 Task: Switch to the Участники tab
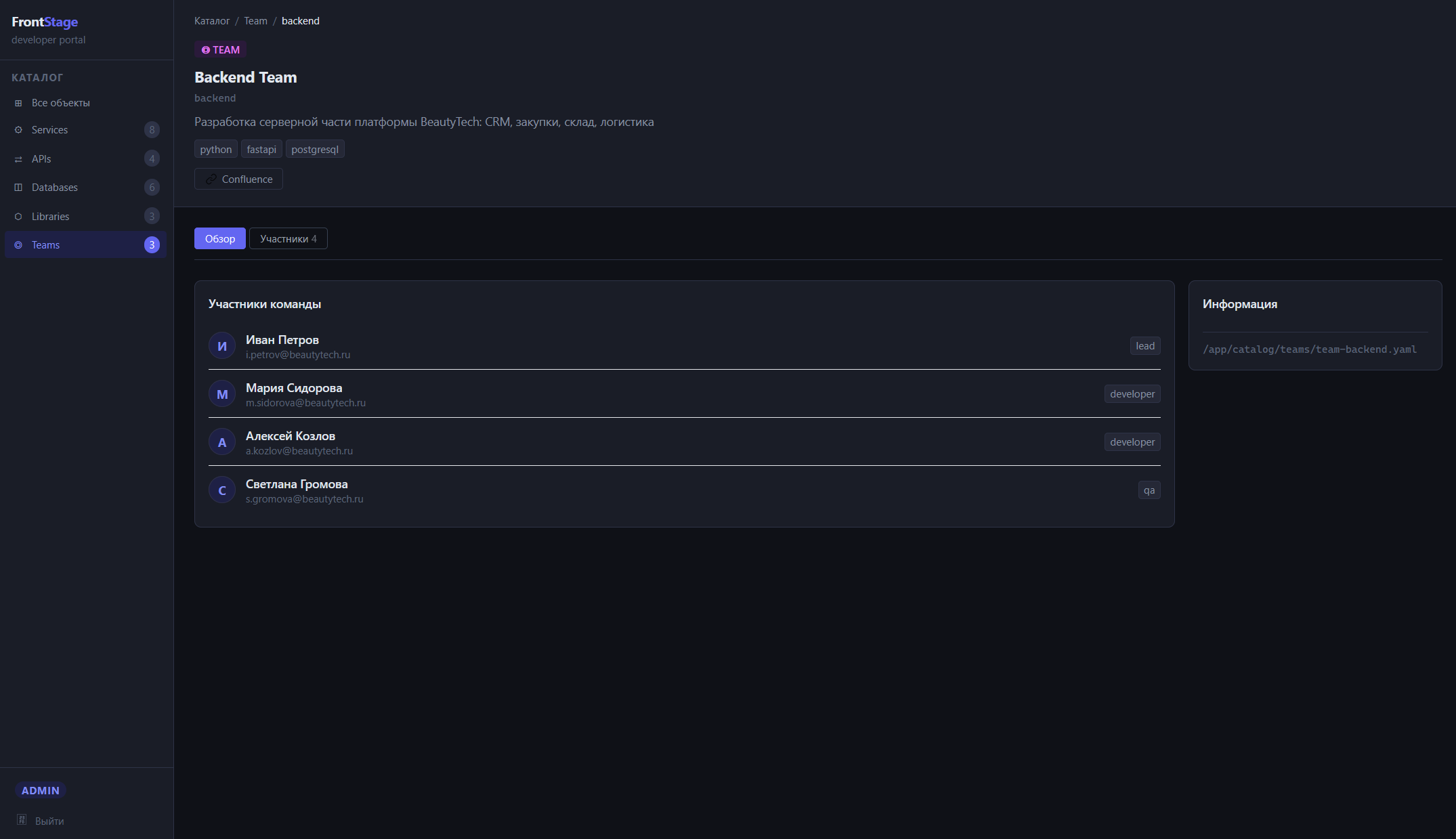tap(288, 239)
